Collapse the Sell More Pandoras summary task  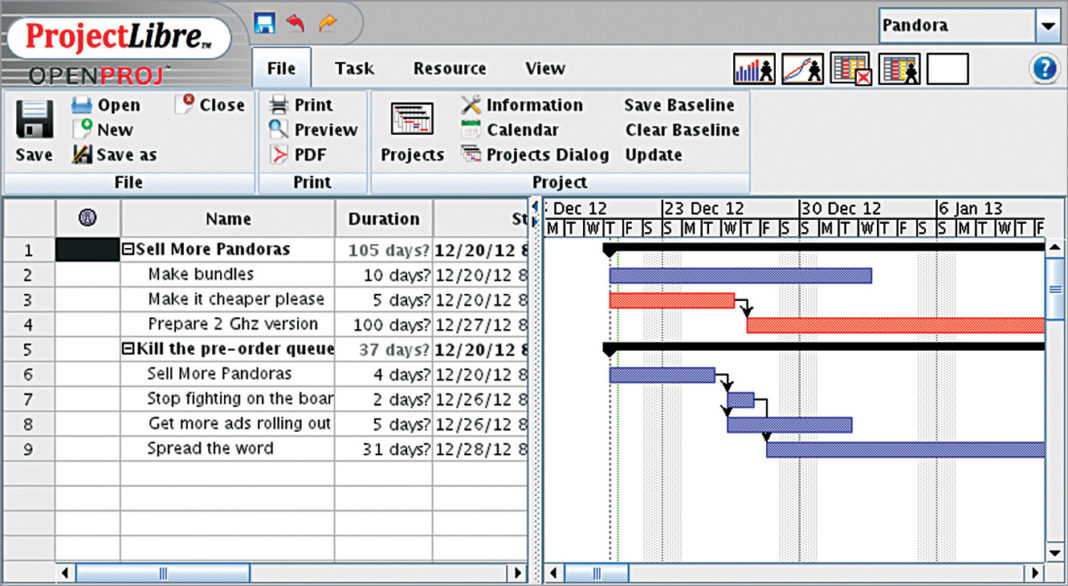click(x=128, y=249)
